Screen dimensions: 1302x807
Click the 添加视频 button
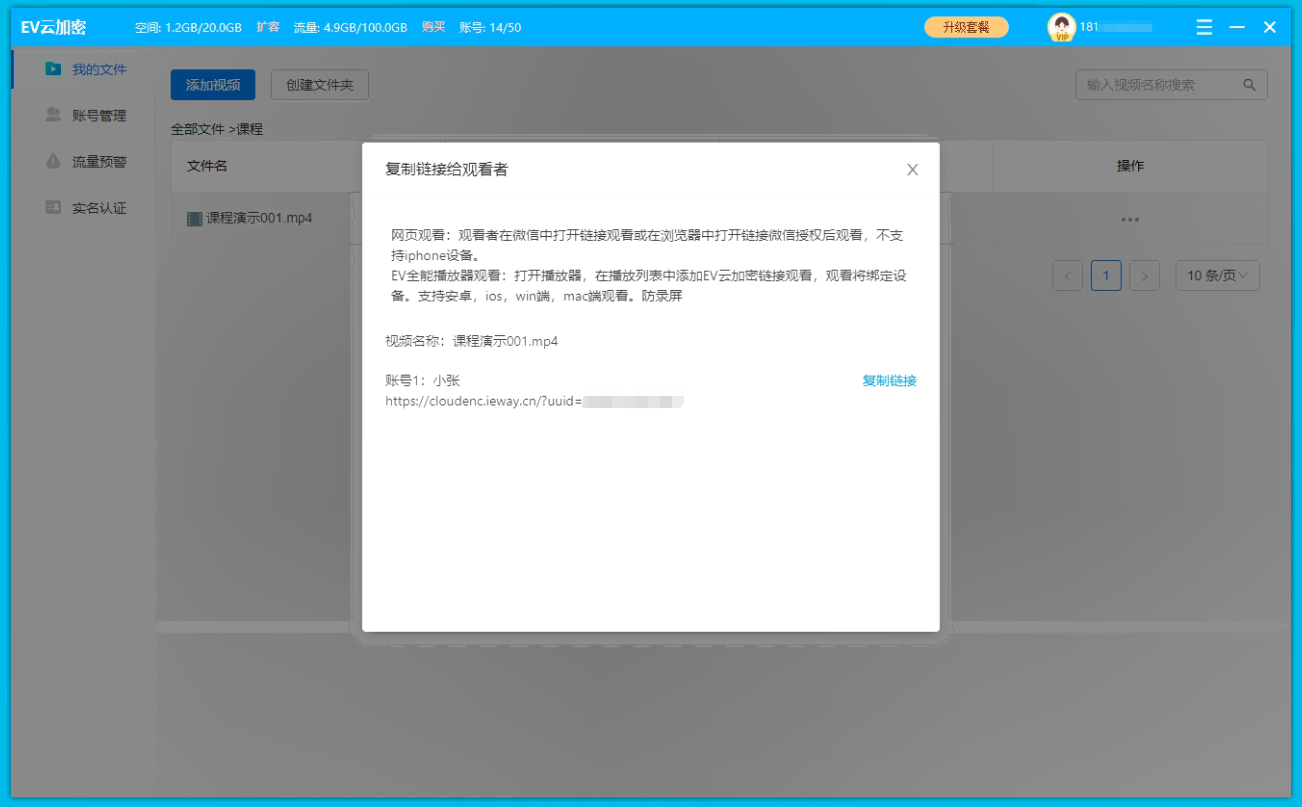pyautogui.click(x=213, y=85)
